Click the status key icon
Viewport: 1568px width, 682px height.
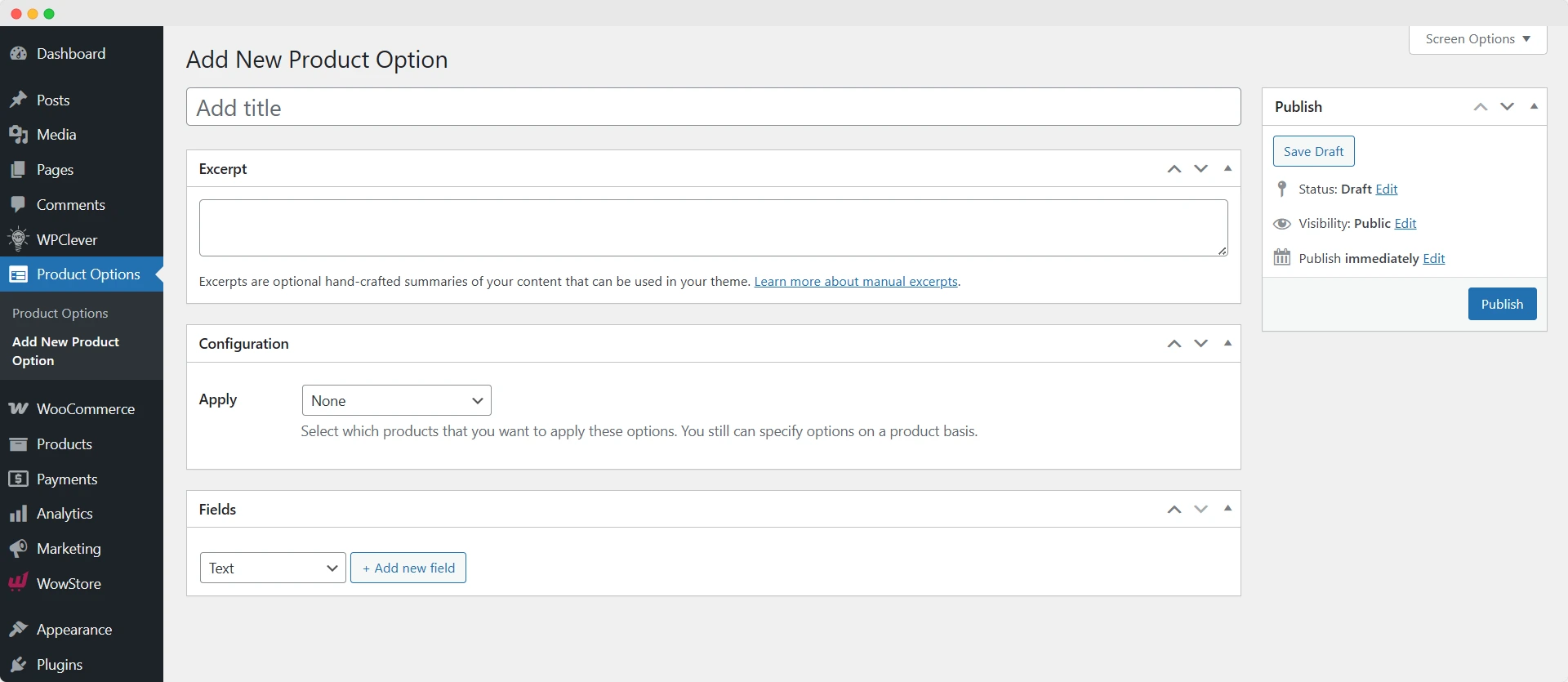click(x=1282, y=189)
